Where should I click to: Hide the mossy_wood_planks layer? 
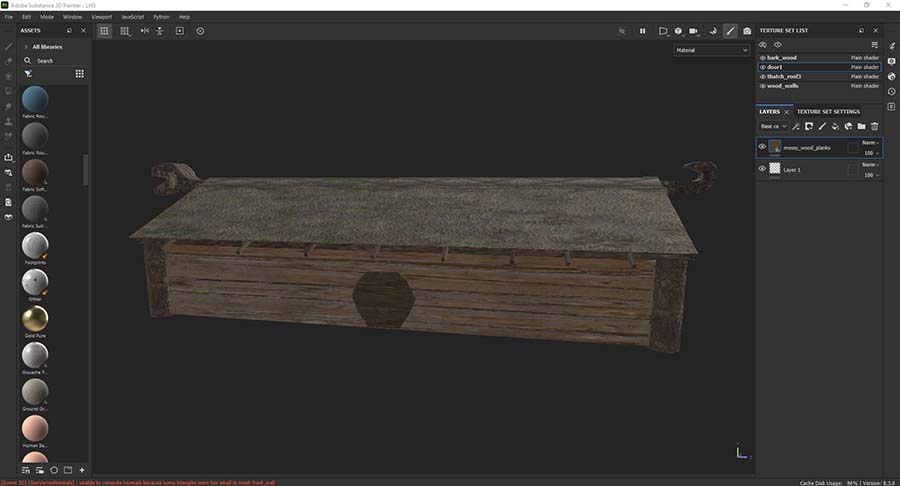point(762,147)
